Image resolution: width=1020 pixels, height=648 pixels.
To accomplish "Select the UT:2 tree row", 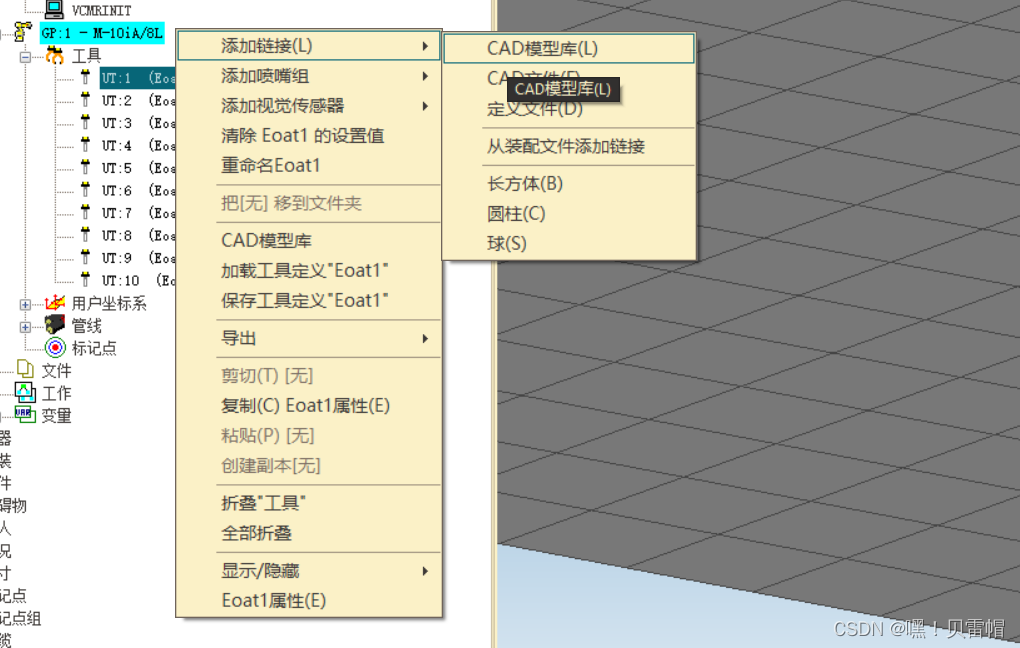I will 137,100.
